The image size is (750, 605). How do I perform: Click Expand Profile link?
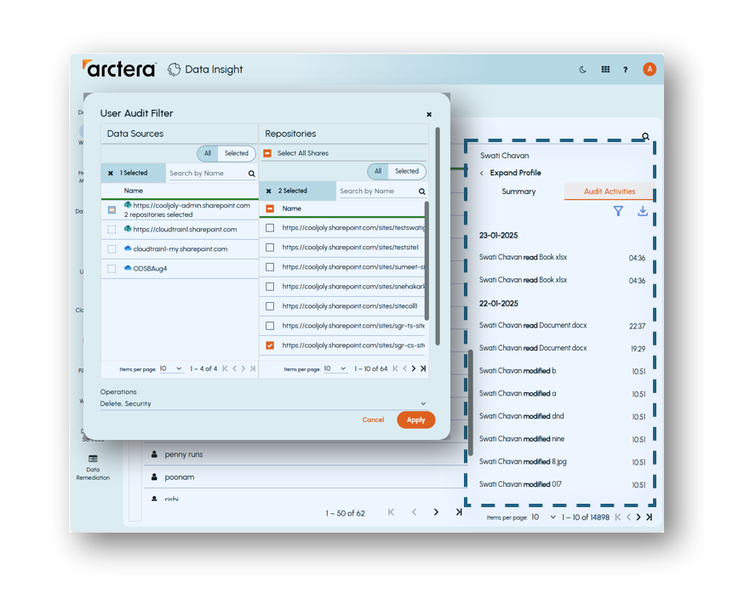coord(515,173)
